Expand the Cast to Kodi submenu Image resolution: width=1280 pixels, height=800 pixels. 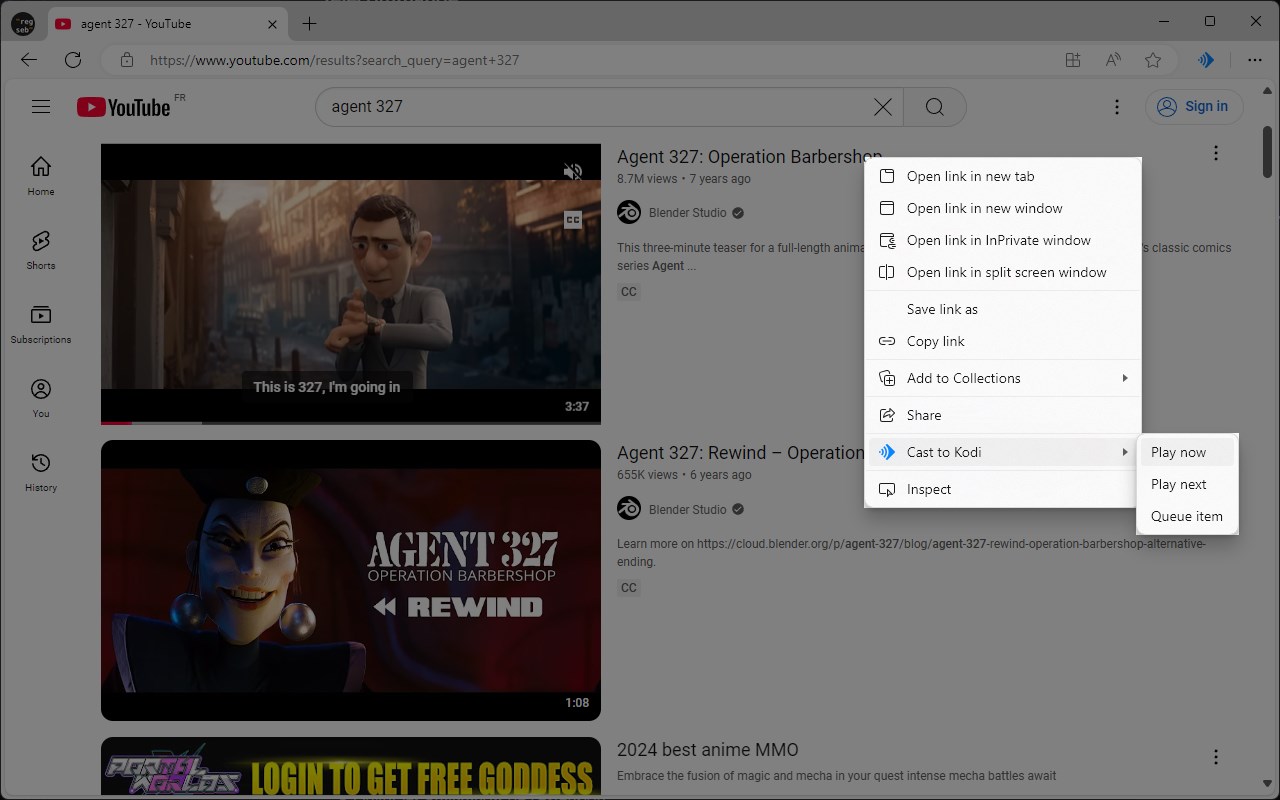(x=1003, y=452)
